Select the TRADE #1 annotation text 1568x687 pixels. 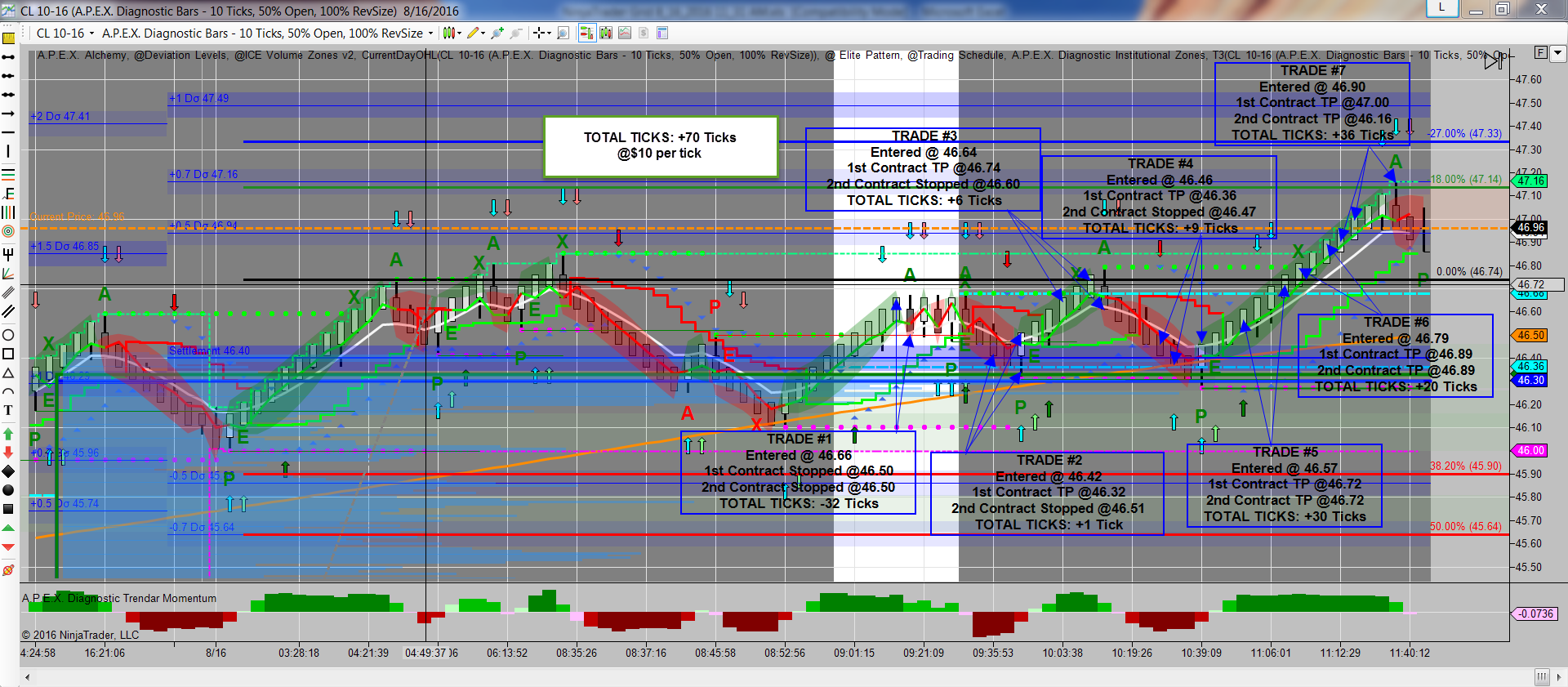coord(798,471)
